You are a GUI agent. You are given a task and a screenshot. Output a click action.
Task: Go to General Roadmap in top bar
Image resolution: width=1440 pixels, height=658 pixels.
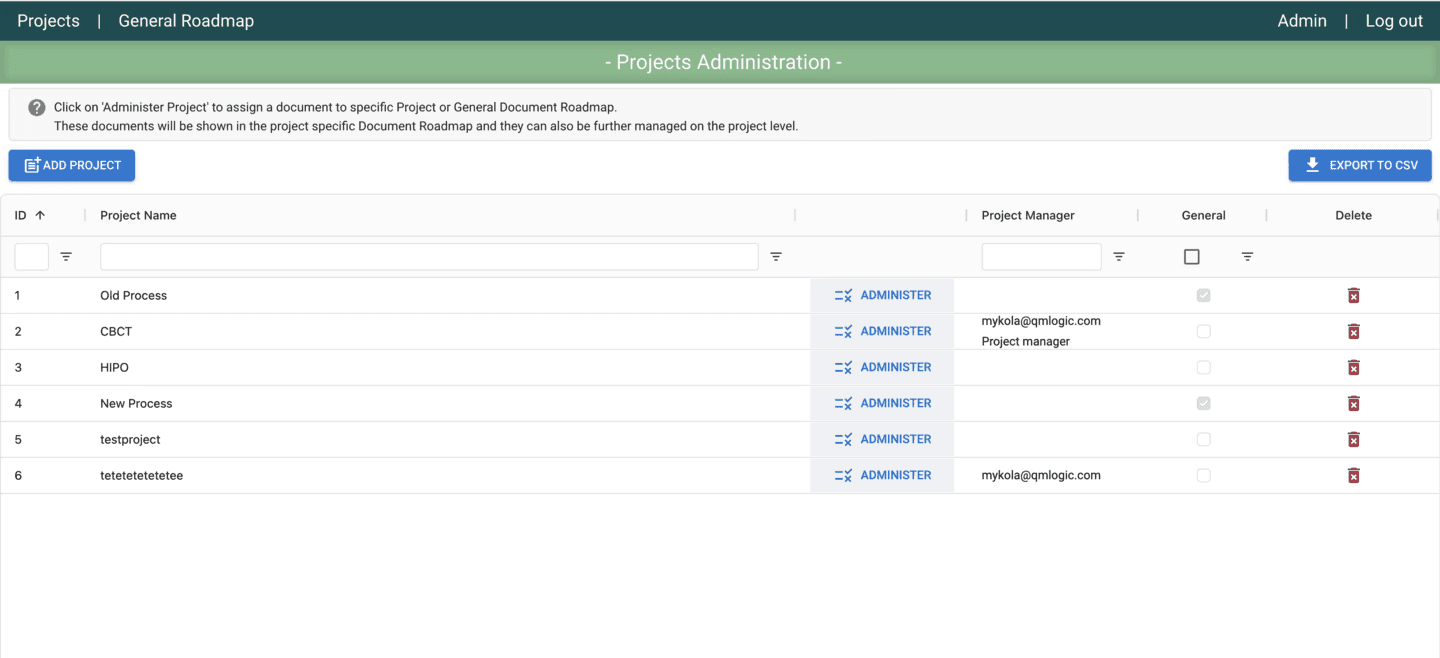click(x=186, y=21)
